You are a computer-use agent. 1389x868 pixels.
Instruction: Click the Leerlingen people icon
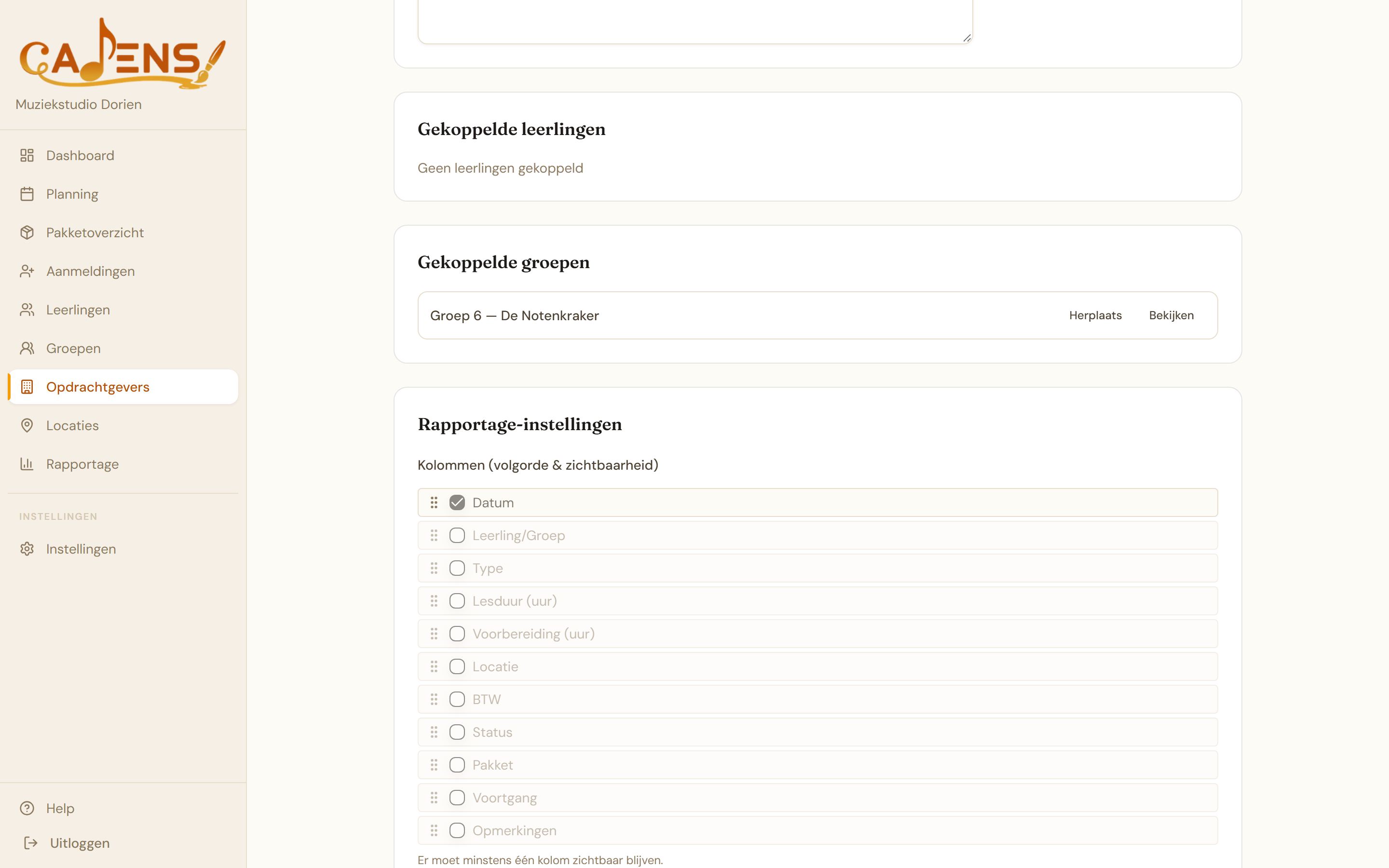click(27, 310)
